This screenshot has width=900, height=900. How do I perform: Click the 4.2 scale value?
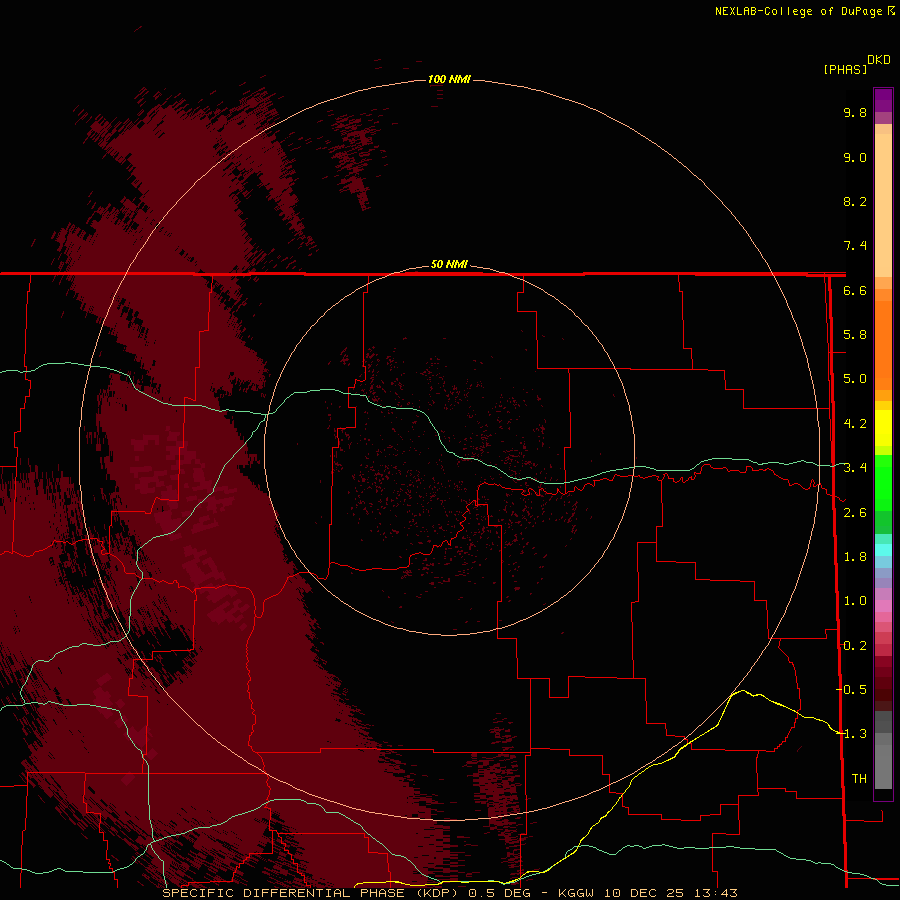click(x=855, y=424)
